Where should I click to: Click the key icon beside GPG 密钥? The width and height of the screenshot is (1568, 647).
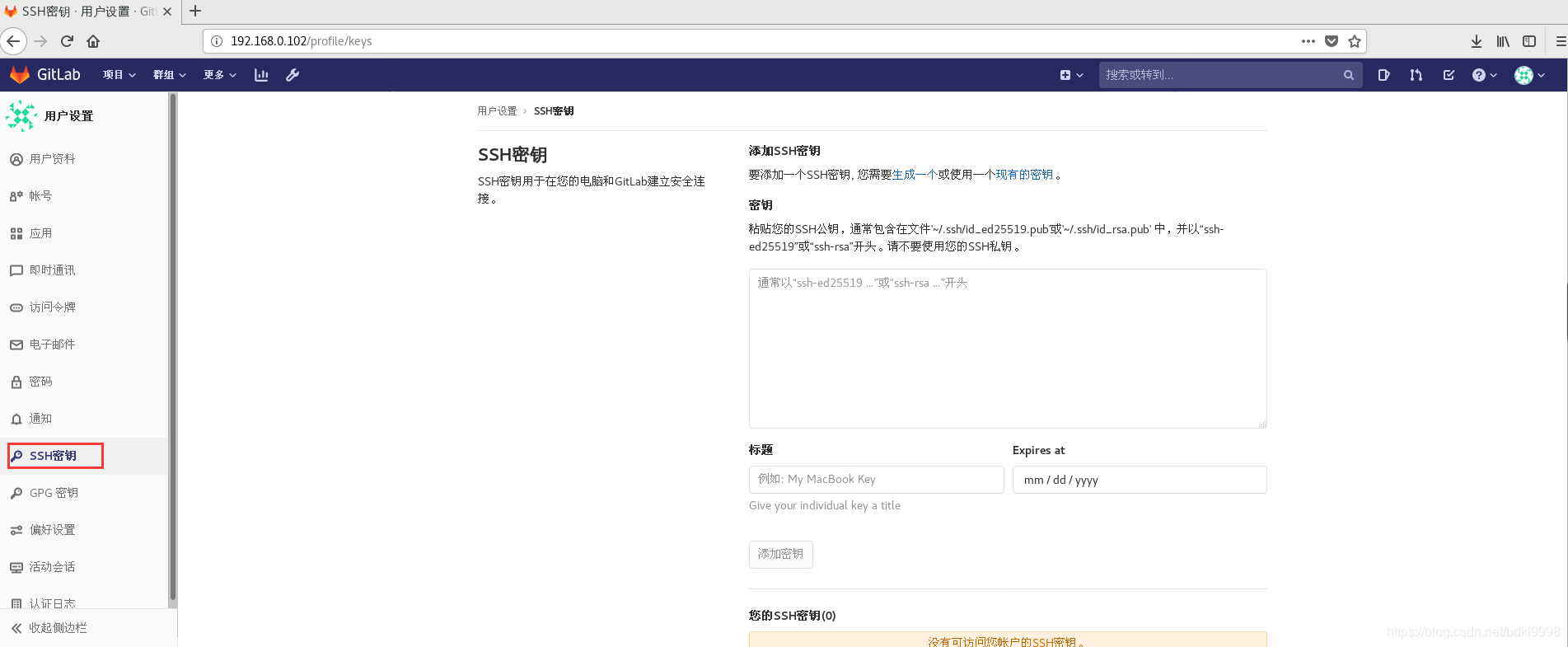[x=16, y=494]
